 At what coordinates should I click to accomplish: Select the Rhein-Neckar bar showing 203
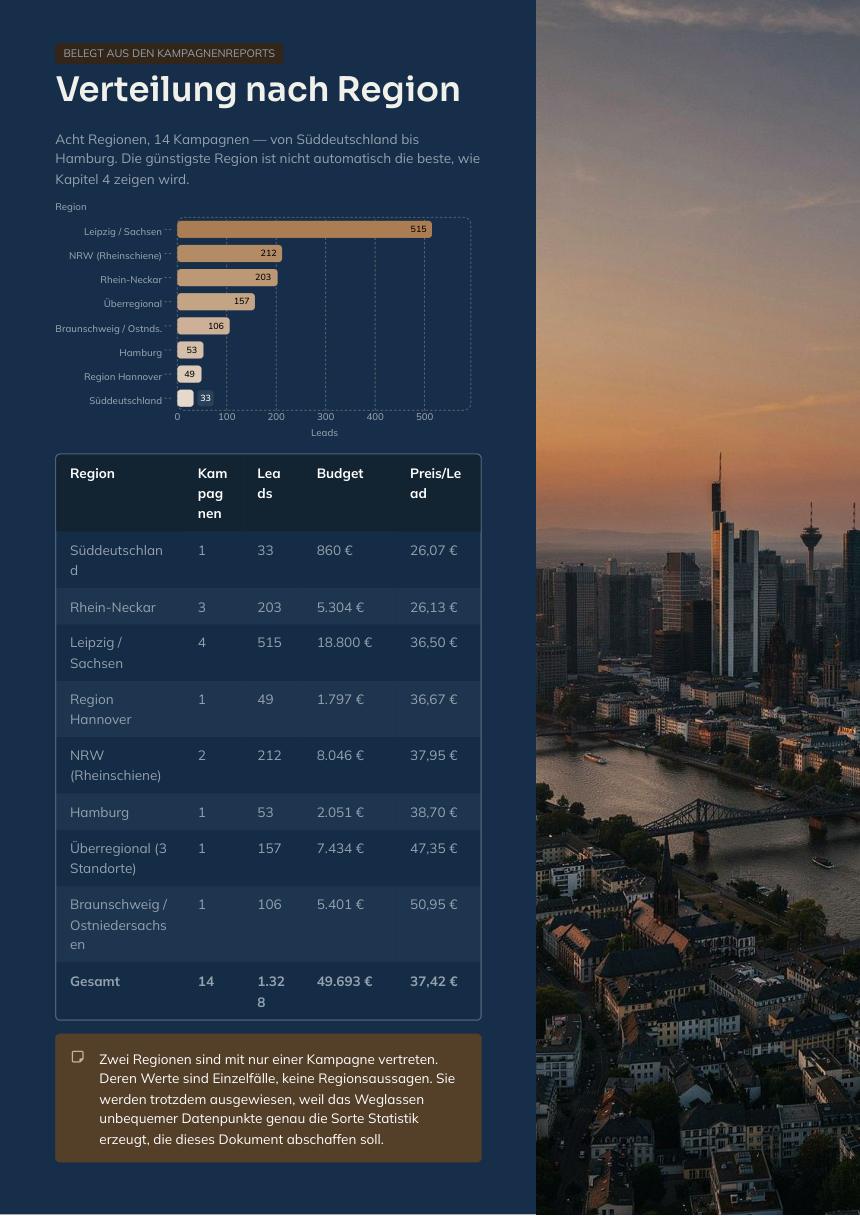point(227,278)
